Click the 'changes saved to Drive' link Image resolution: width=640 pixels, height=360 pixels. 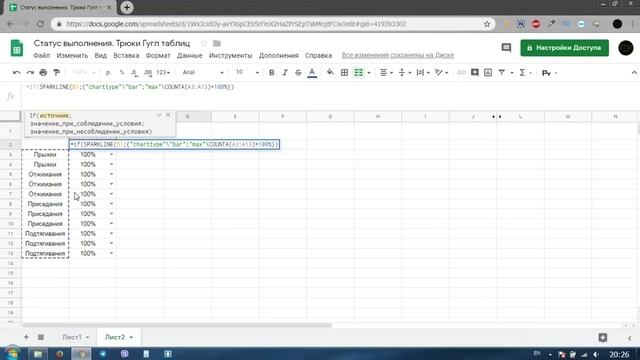(398, 56)
